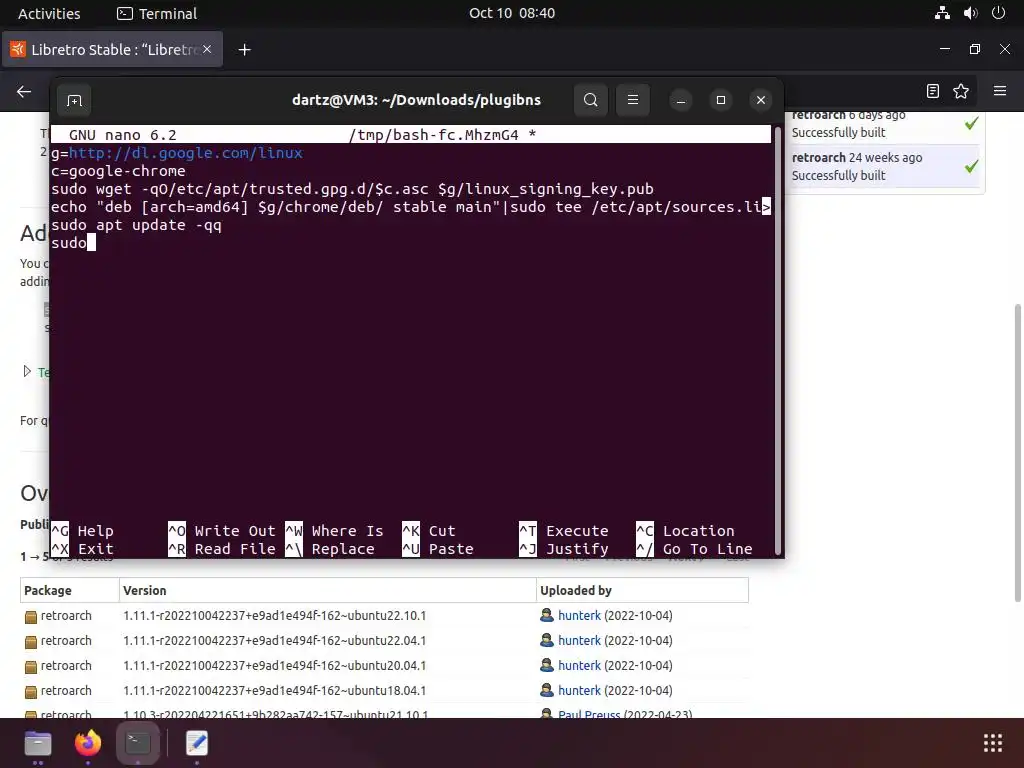Screen dimensions: 1024x768
Task: Click nano Help shortcut label
Action: [95, 531]
